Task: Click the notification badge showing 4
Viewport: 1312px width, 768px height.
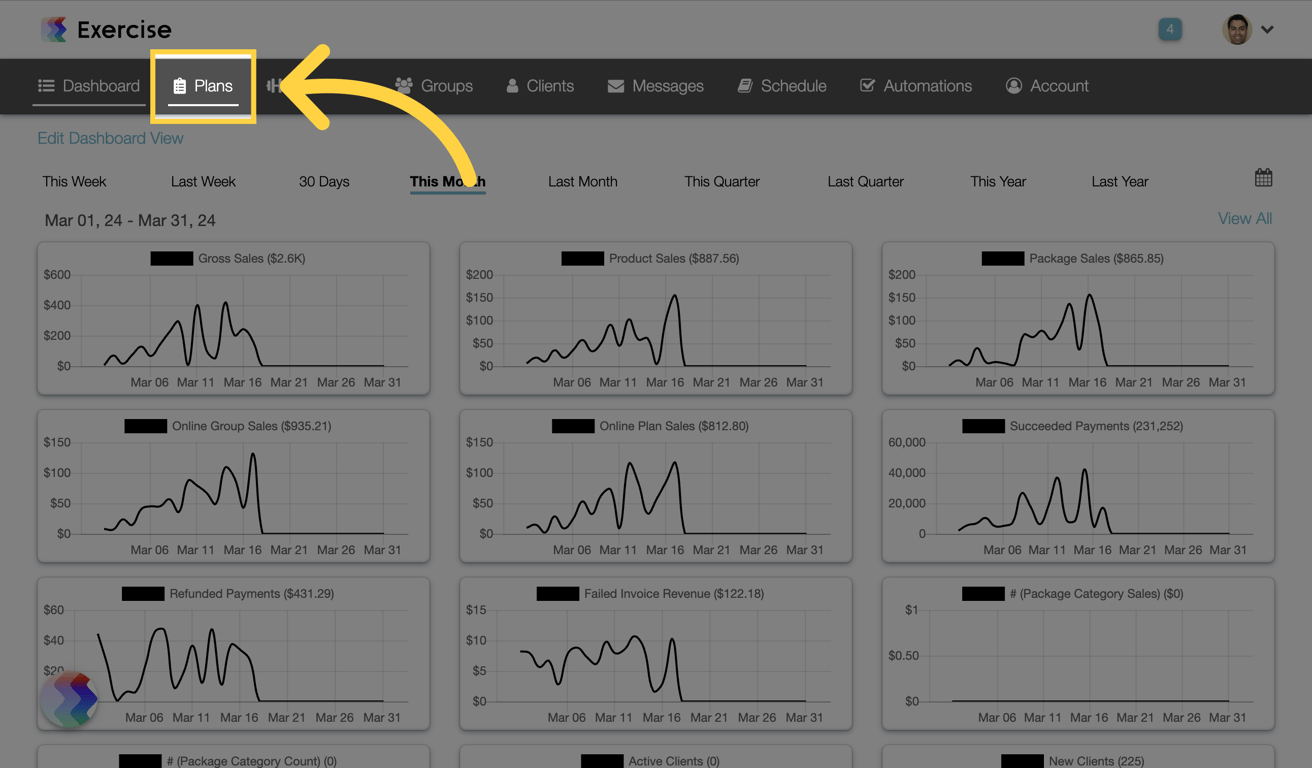Action: tap(1170, 29)
